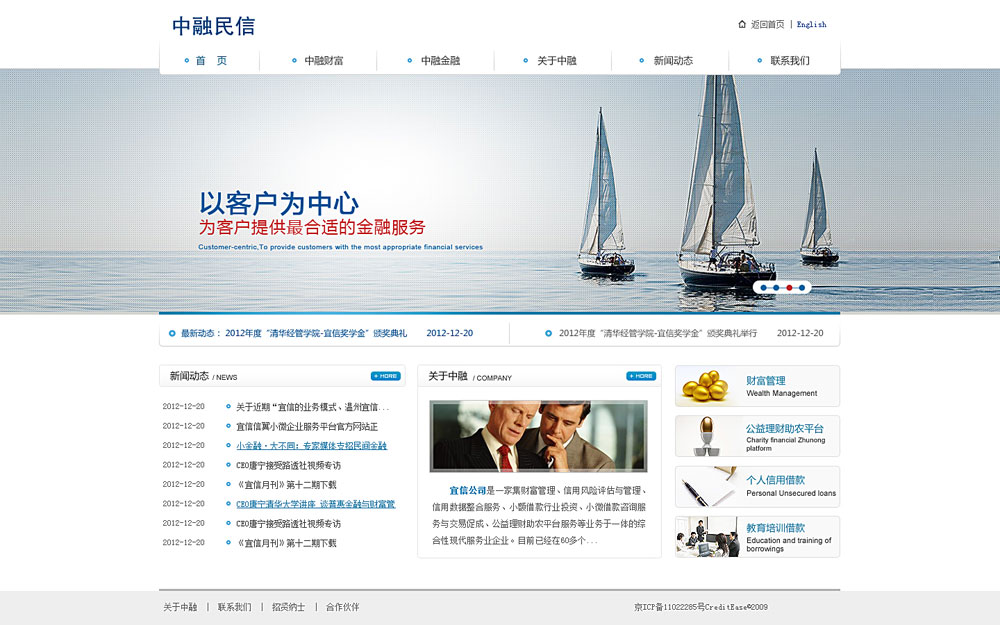Switch language via the English link
Image resolution: width=1000 pixels, height=625 pixels.
(x=811, y=24)
